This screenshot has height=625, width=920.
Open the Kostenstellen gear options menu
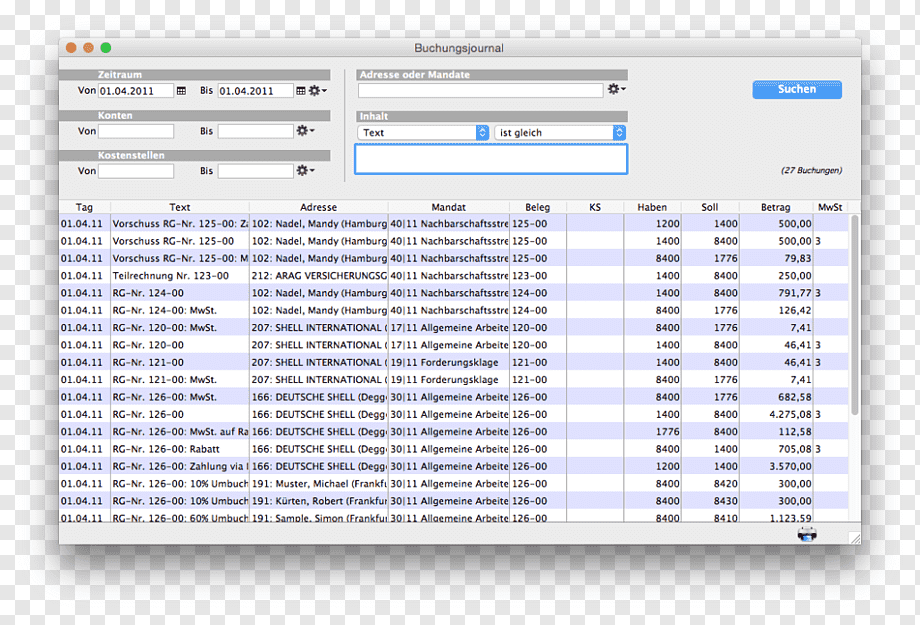(305, 171)
